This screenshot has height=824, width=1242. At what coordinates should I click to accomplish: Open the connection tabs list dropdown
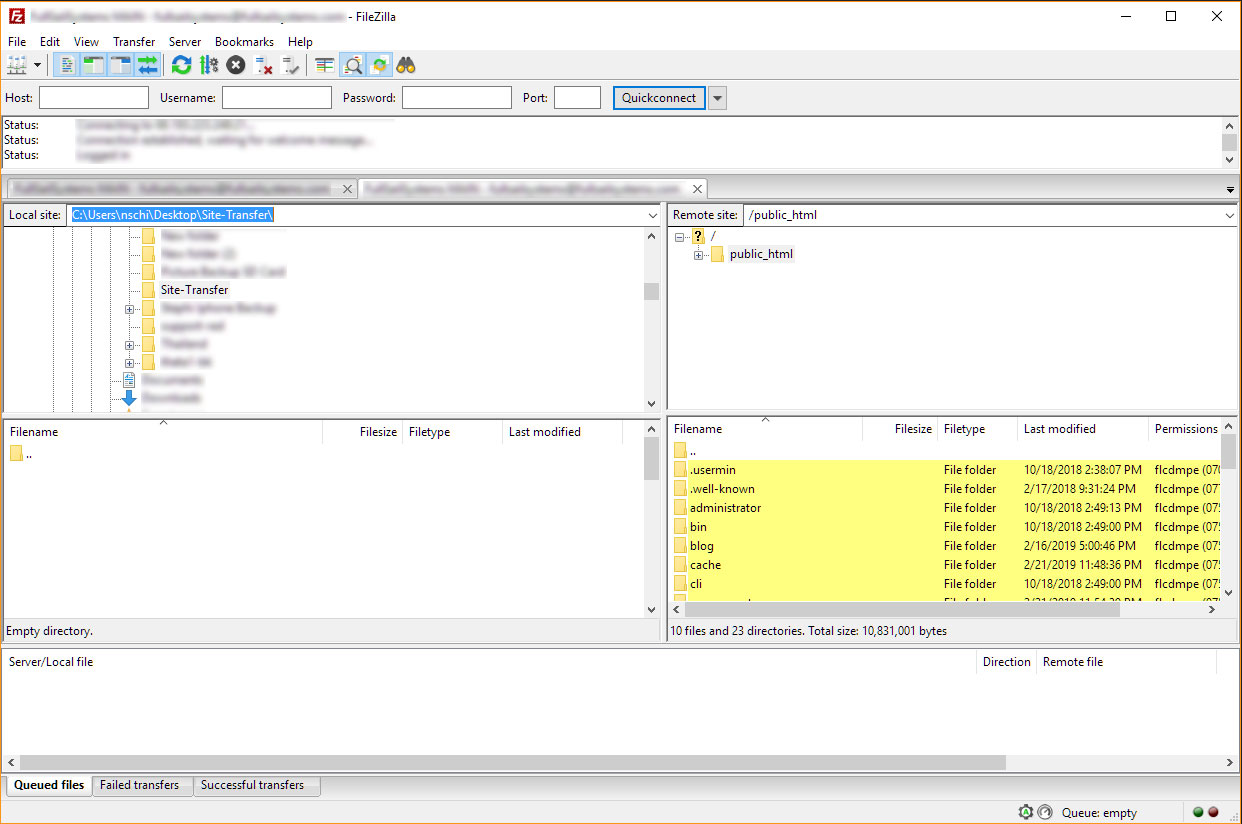pos(1230,189)
